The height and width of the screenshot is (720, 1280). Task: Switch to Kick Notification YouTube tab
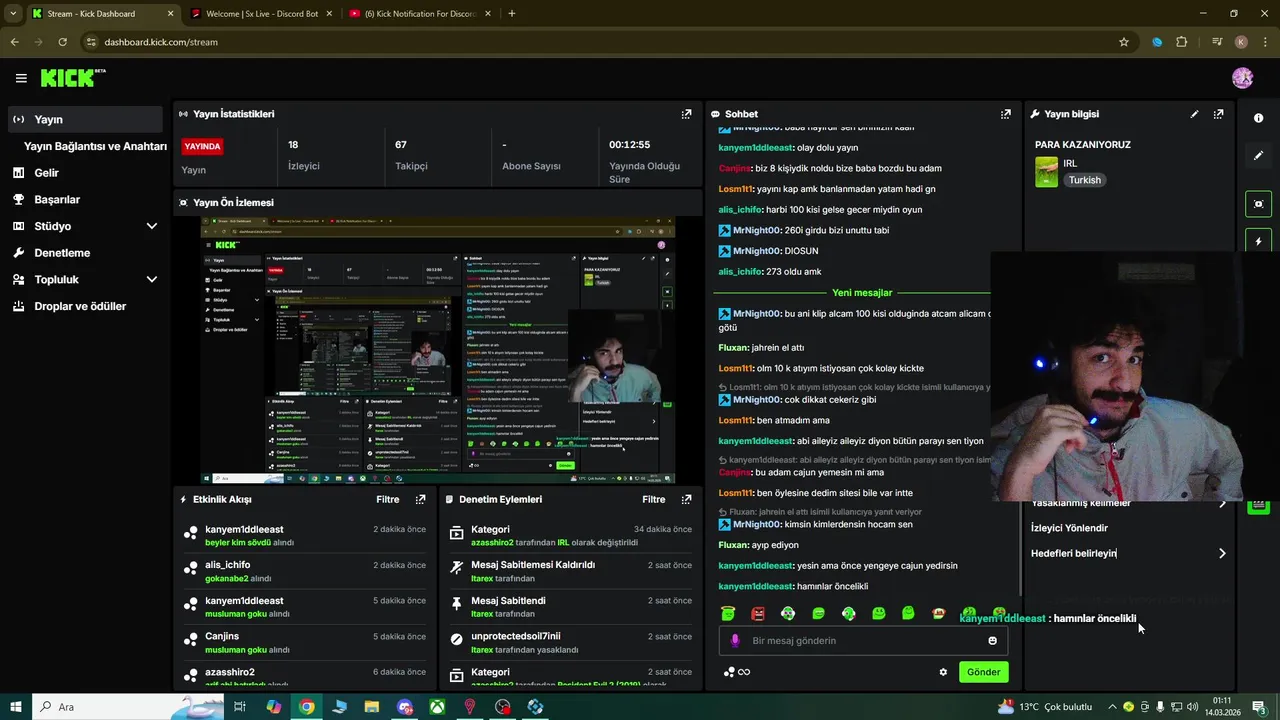coord(420,14)
